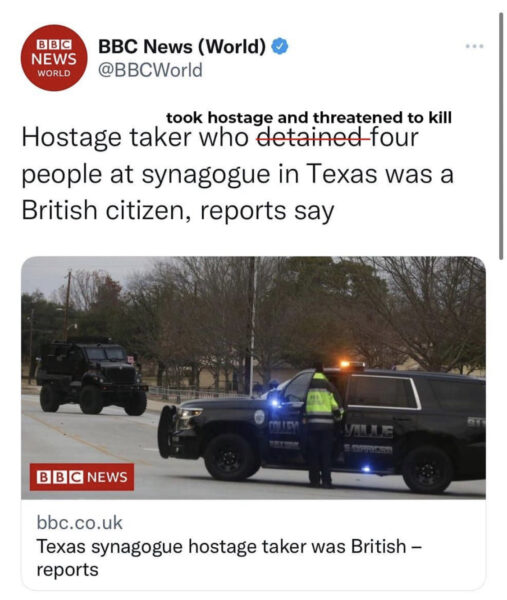
Task: Click the struck-through word 'detained'
Action: pos(310,137)
